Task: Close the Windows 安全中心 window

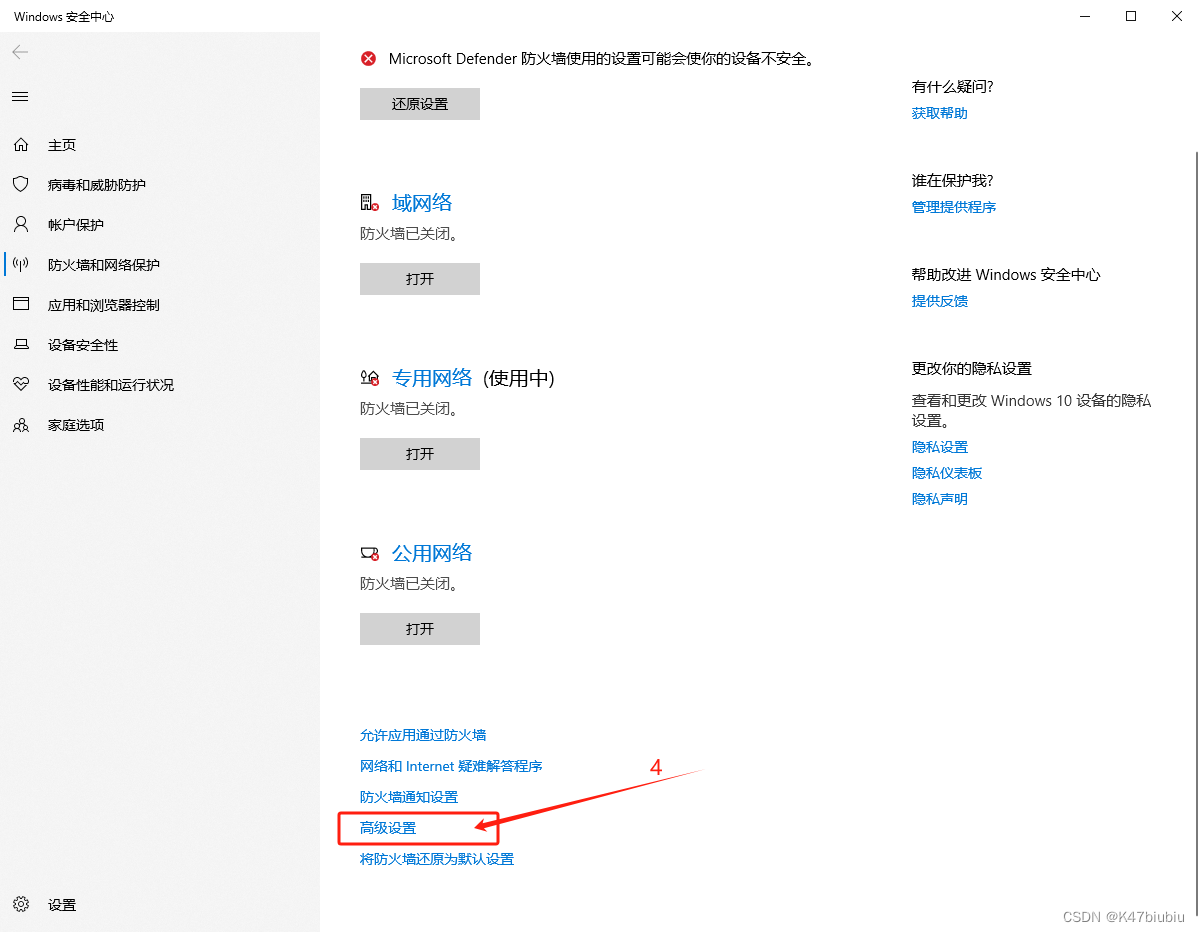Action: (x=1177, y=16)
